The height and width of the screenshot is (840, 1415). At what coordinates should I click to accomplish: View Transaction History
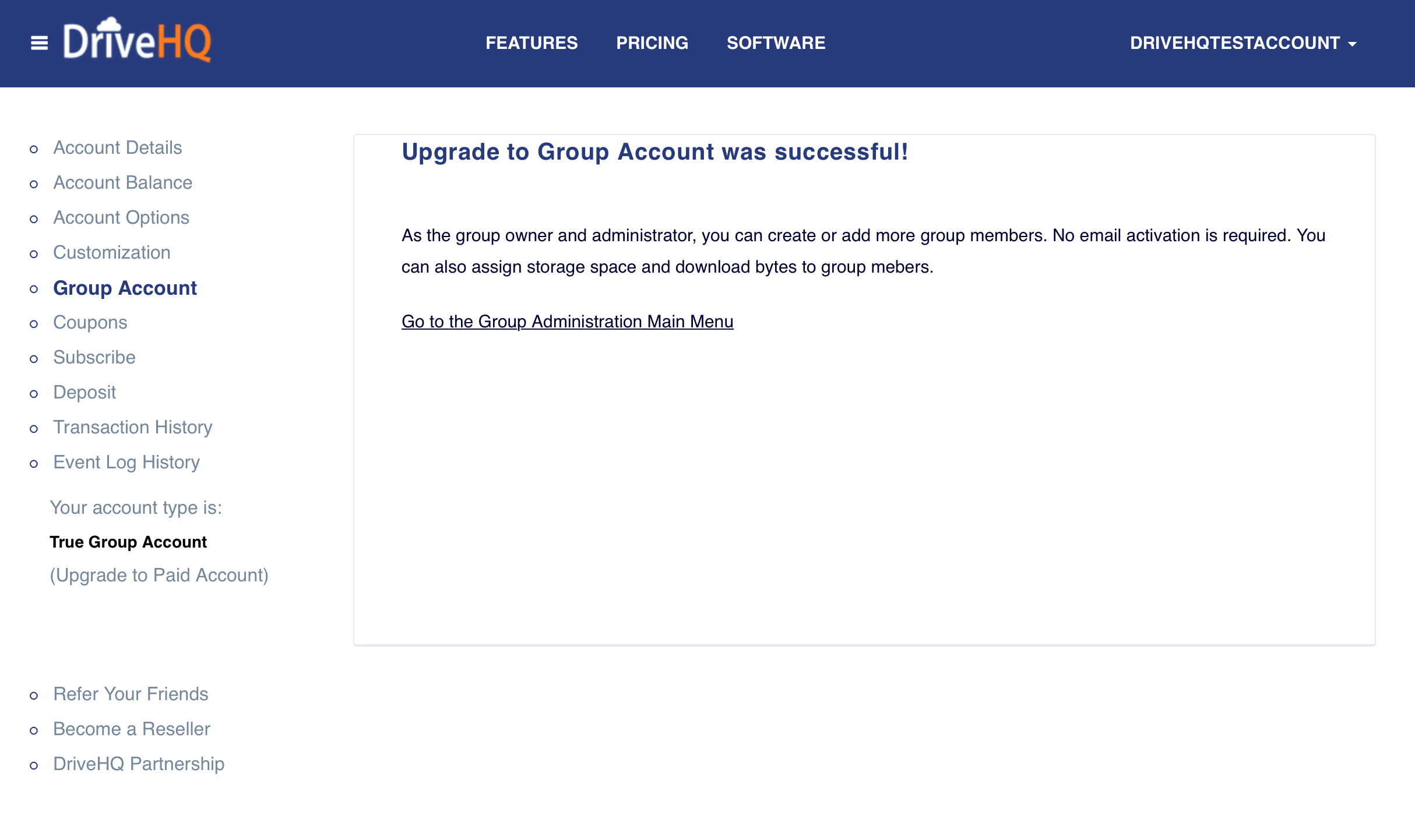point(132,428)
